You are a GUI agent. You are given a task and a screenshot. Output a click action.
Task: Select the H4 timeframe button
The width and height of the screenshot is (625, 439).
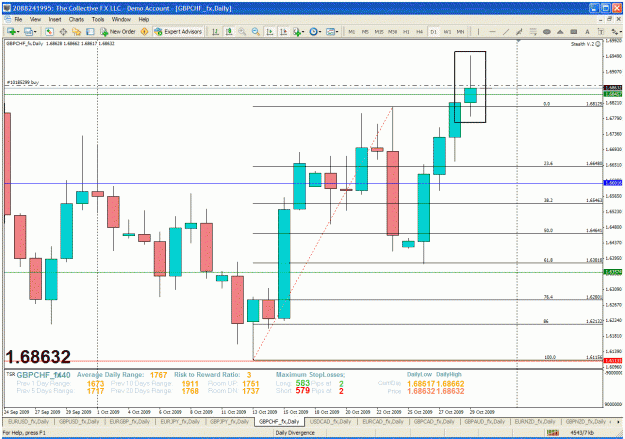pyautogui.click(x=420, y=31)
